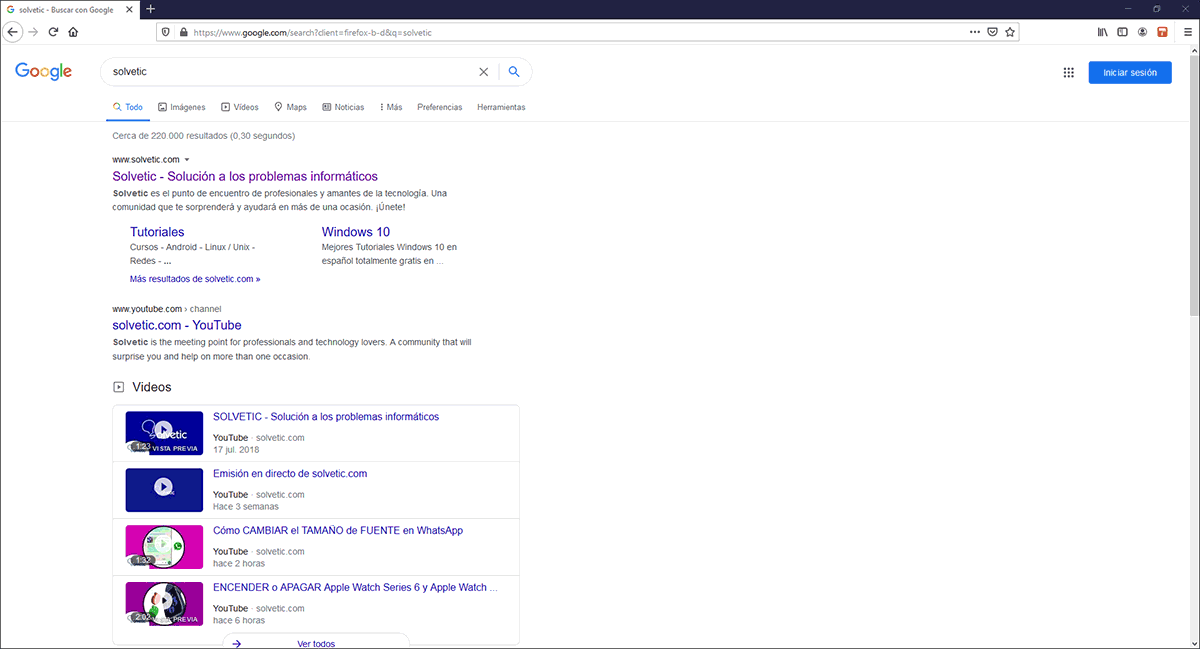Viewport: 1200px width, 649px height.
Task: Open Cómo CAMBIAR el TAMAÑO de FUENTE video
Action: point(338,530)
